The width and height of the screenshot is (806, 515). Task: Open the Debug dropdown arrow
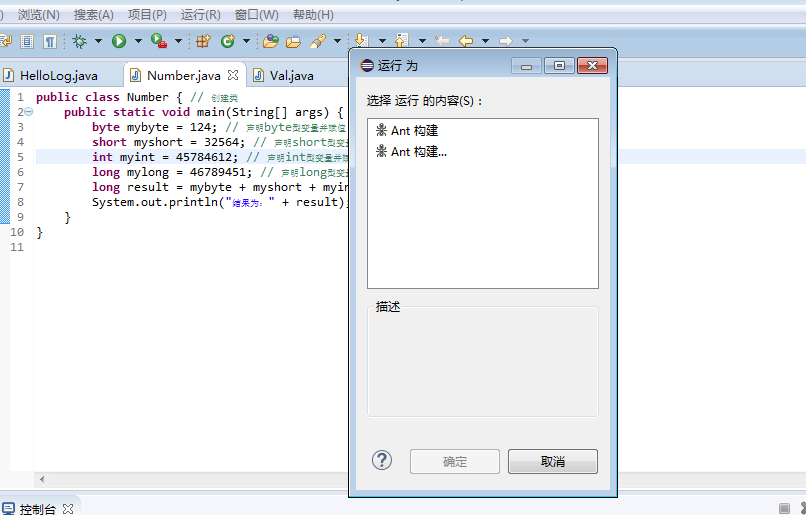[x=98, y=41]
